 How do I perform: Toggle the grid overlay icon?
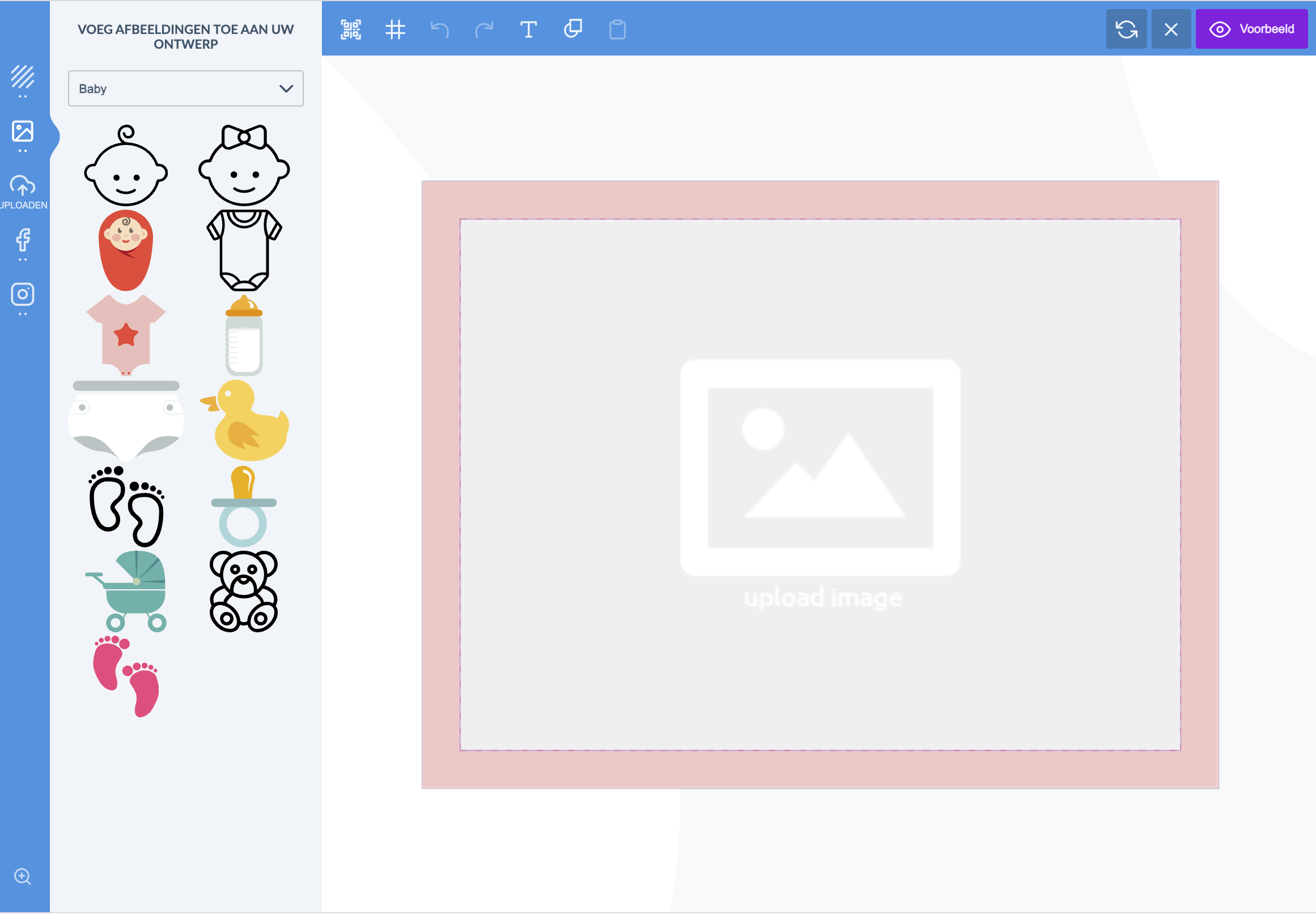pos(395,29)
